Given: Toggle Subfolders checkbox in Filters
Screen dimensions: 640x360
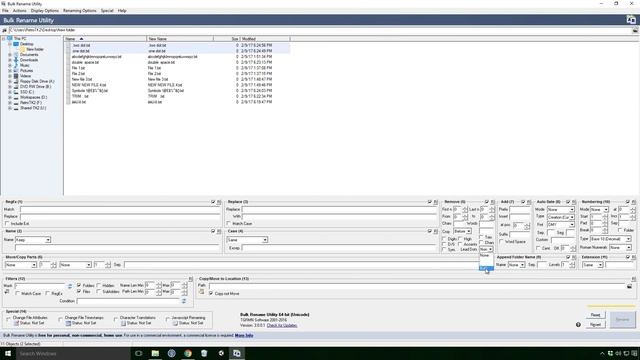Looking at the screenshot, I should [98, 291].
